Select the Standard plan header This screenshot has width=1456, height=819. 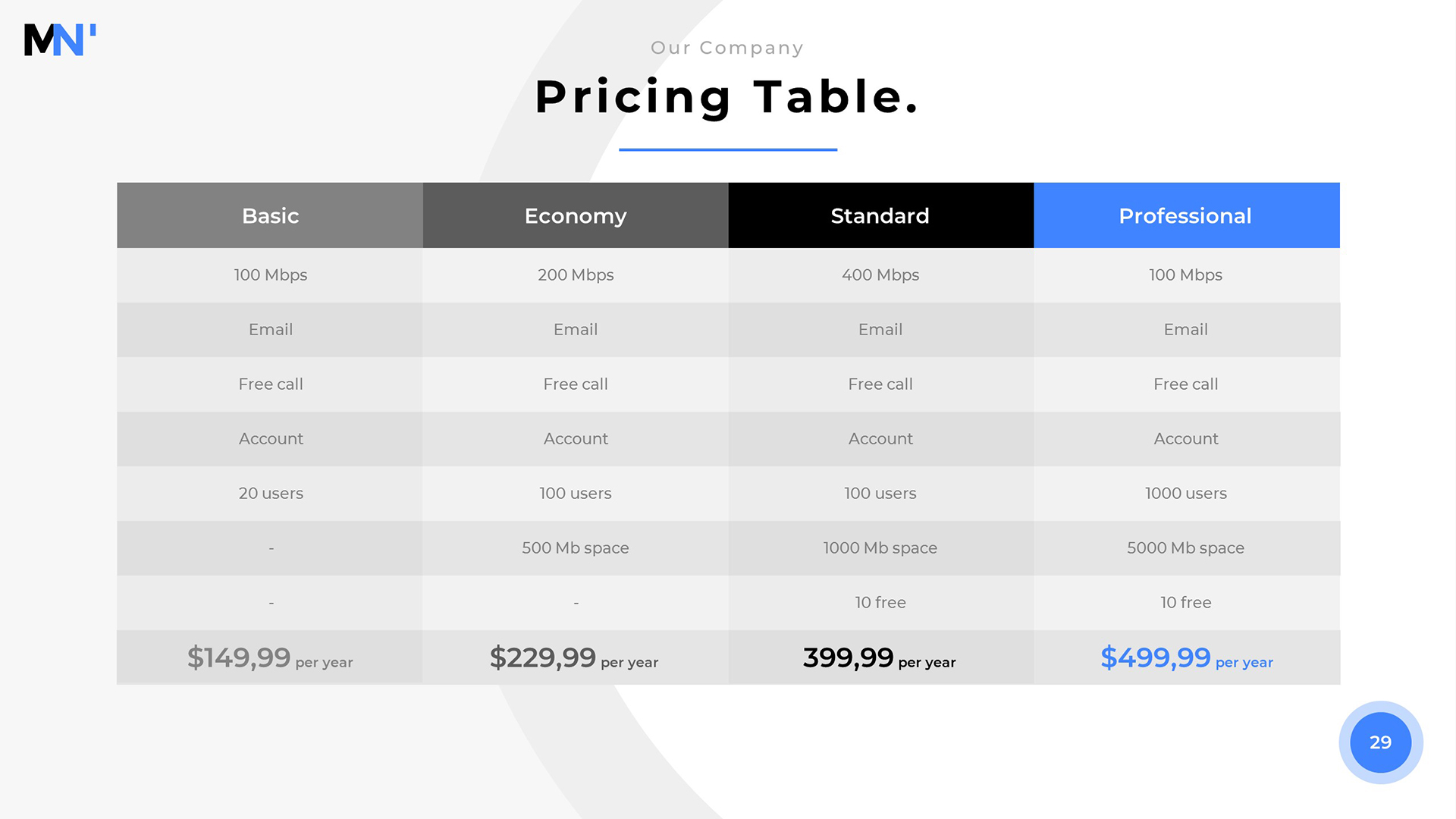880,215
